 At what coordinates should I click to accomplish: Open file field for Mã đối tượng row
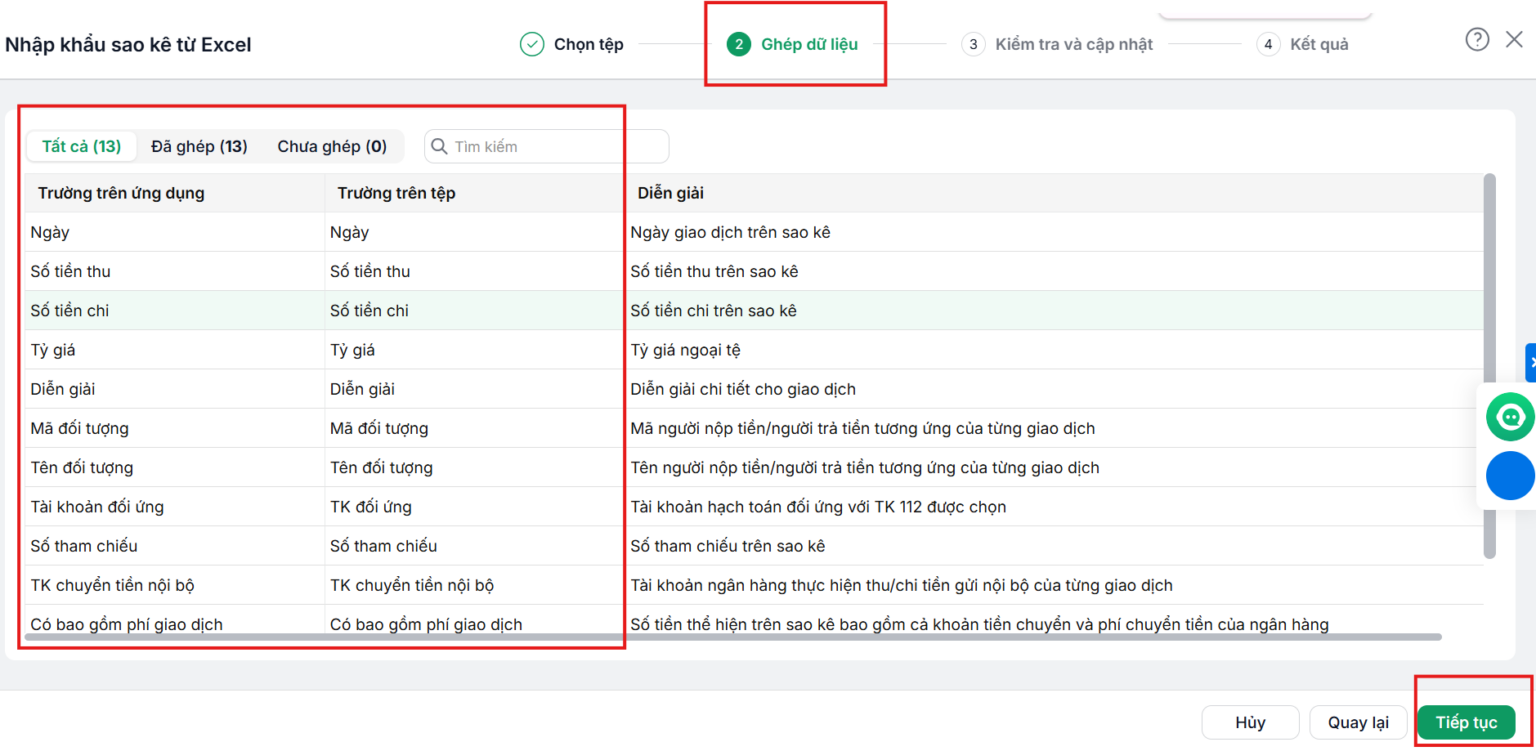474,428
